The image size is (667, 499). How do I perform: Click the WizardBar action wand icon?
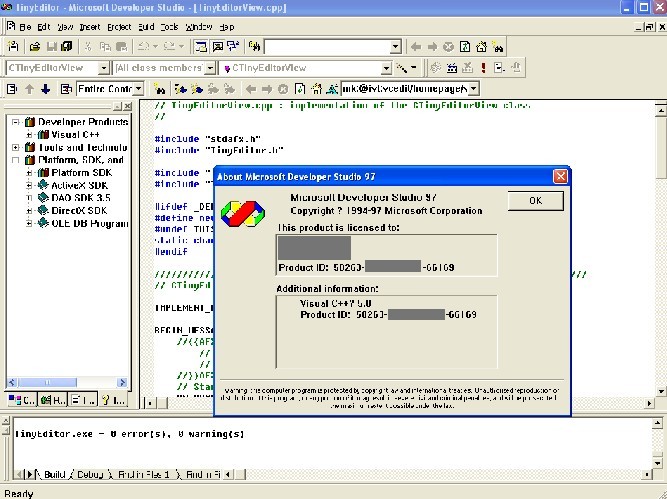click(402, 68)
